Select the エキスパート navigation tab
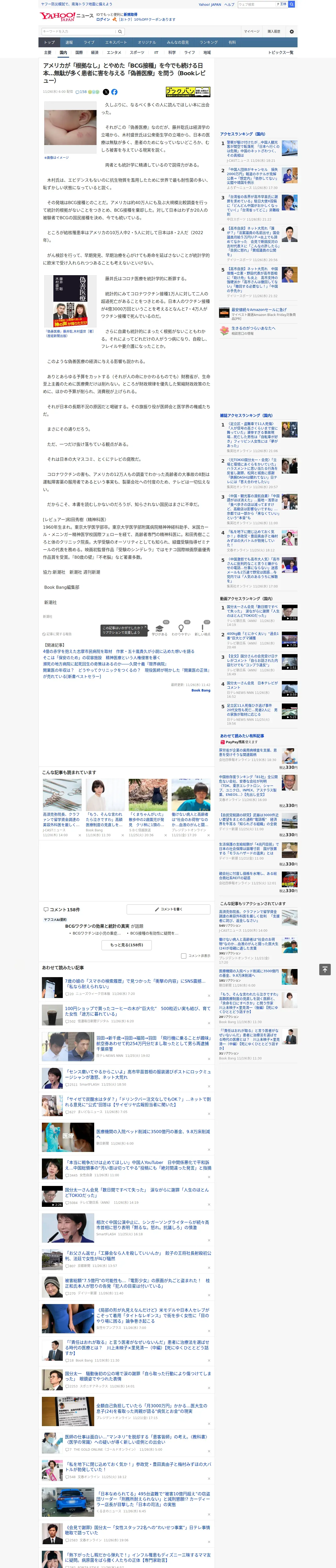This screenshot has width=336, height=1568. click(116, 43)
